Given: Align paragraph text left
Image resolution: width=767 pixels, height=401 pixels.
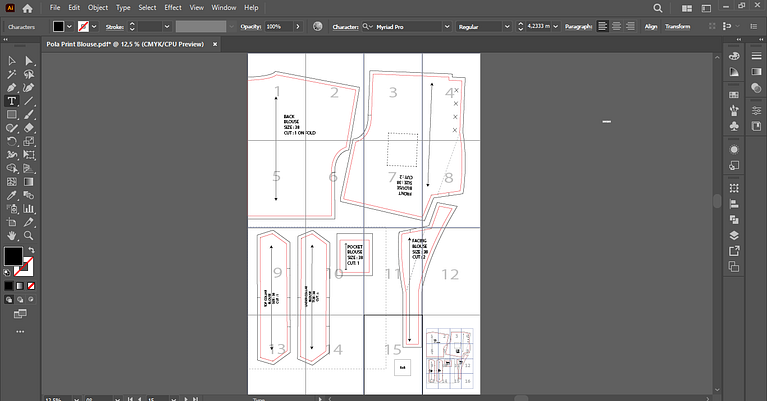Looking at the screenshot, I should pyautogui.click(x=603, y=26).
